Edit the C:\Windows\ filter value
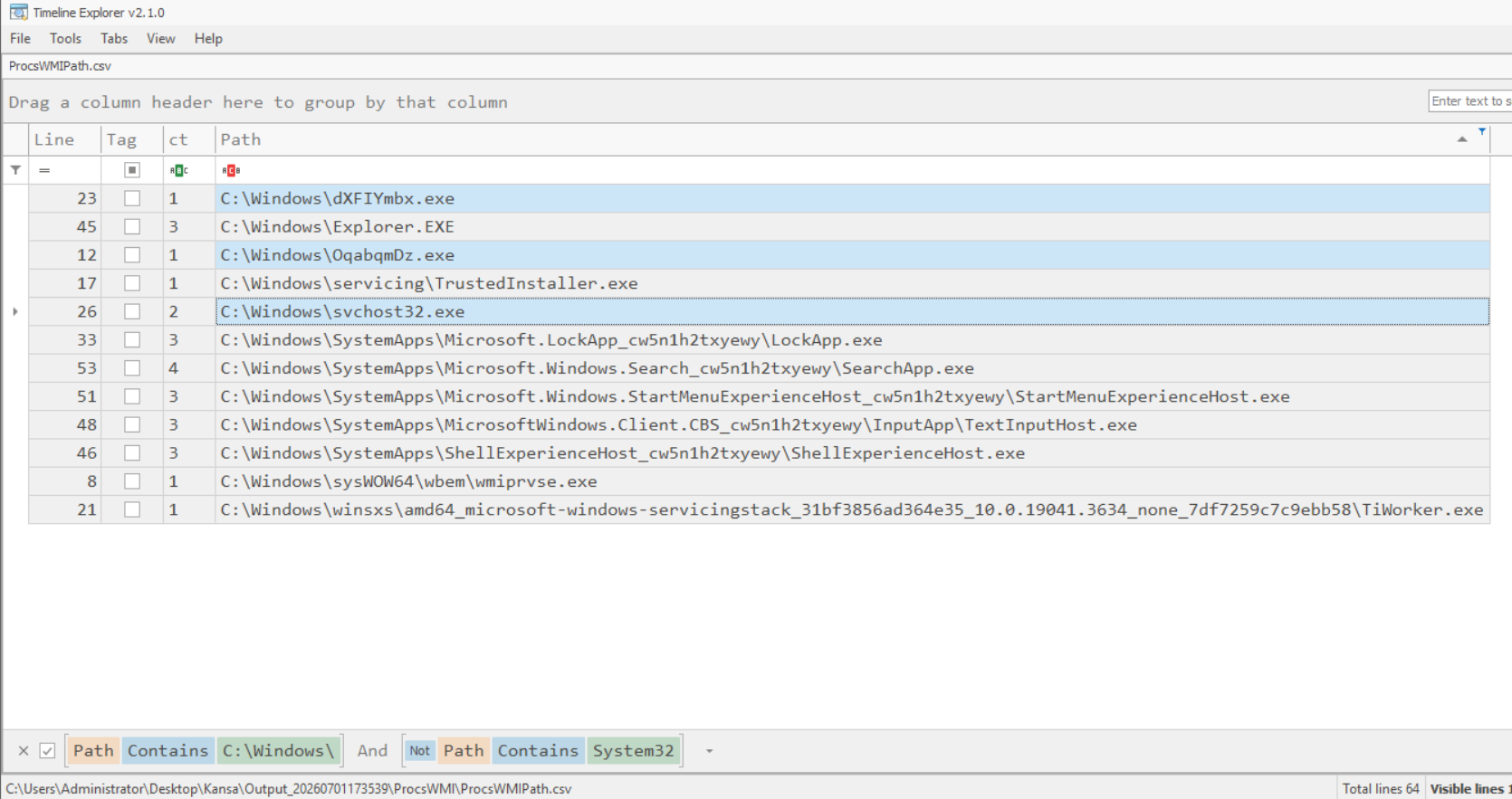This screenshot has width=1512, height=799. pyautogui.click(x=278, y=751)
